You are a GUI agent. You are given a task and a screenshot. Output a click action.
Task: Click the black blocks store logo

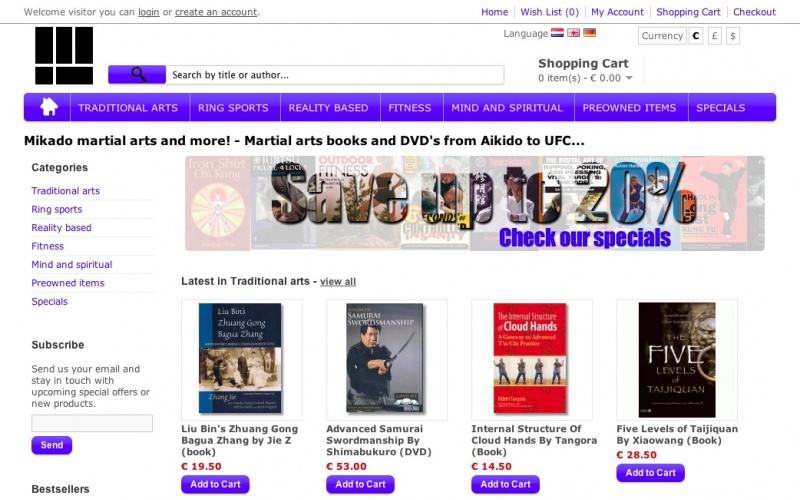pos(64,55)
